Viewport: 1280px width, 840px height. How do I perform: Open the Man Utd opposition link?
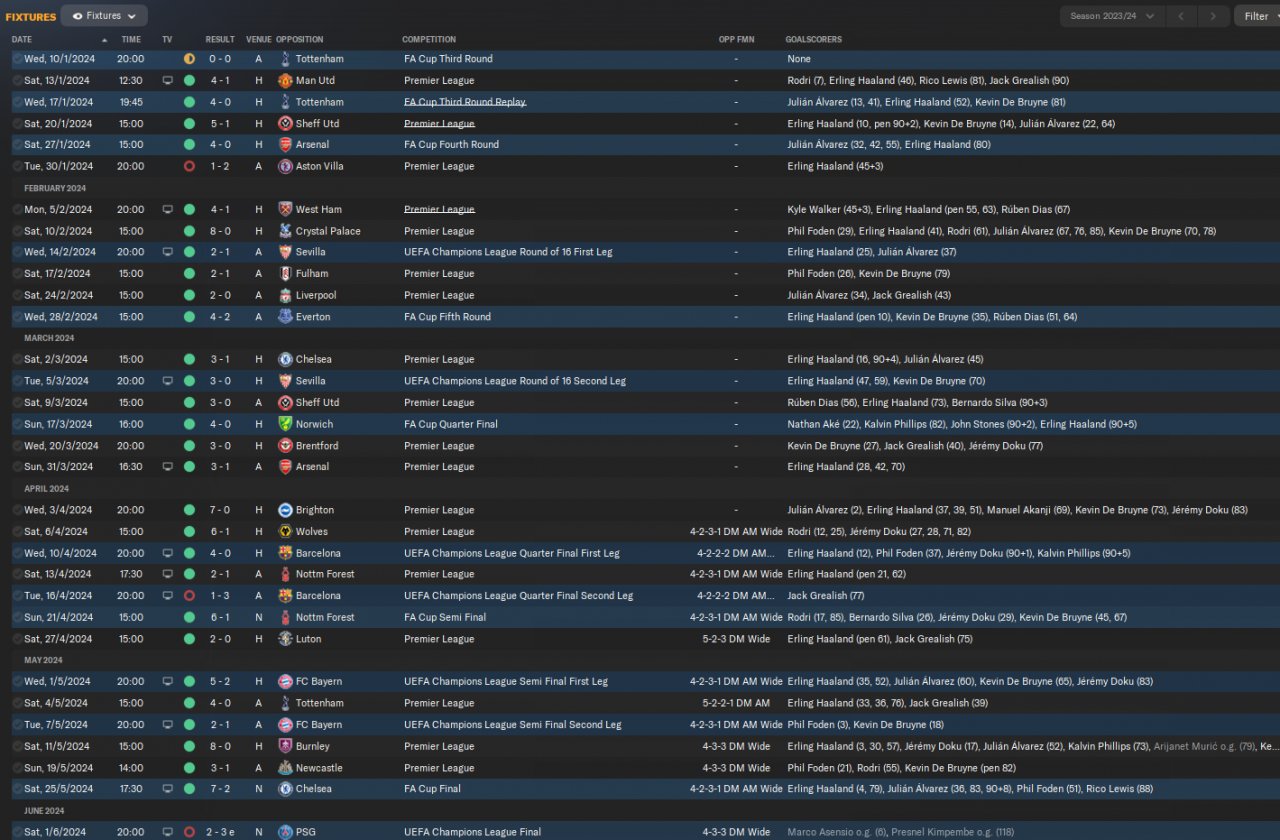(x=315, y=81)
